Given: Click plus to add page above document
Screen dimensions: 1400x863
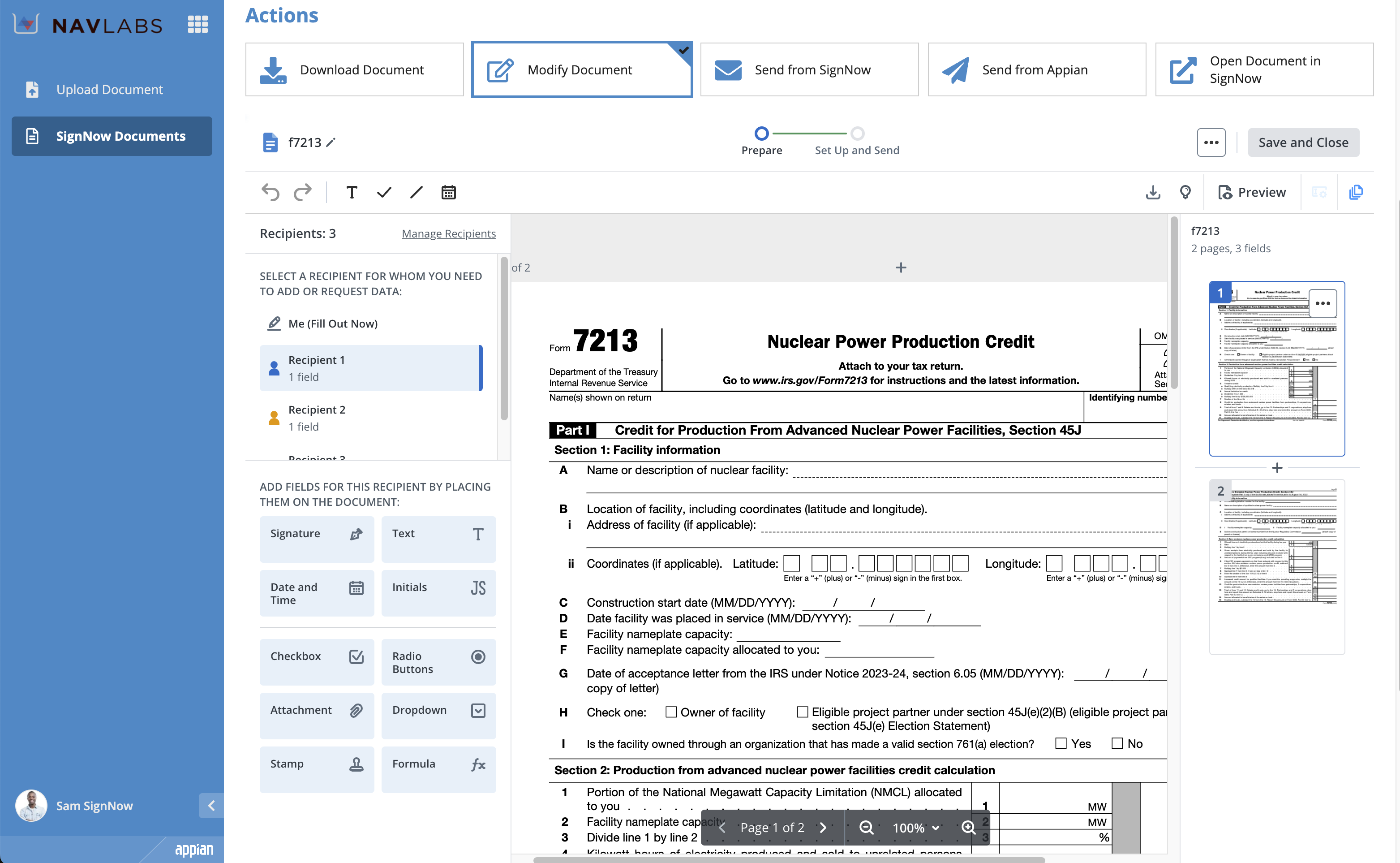Looking at the screenshot, I should coord(900,267).
